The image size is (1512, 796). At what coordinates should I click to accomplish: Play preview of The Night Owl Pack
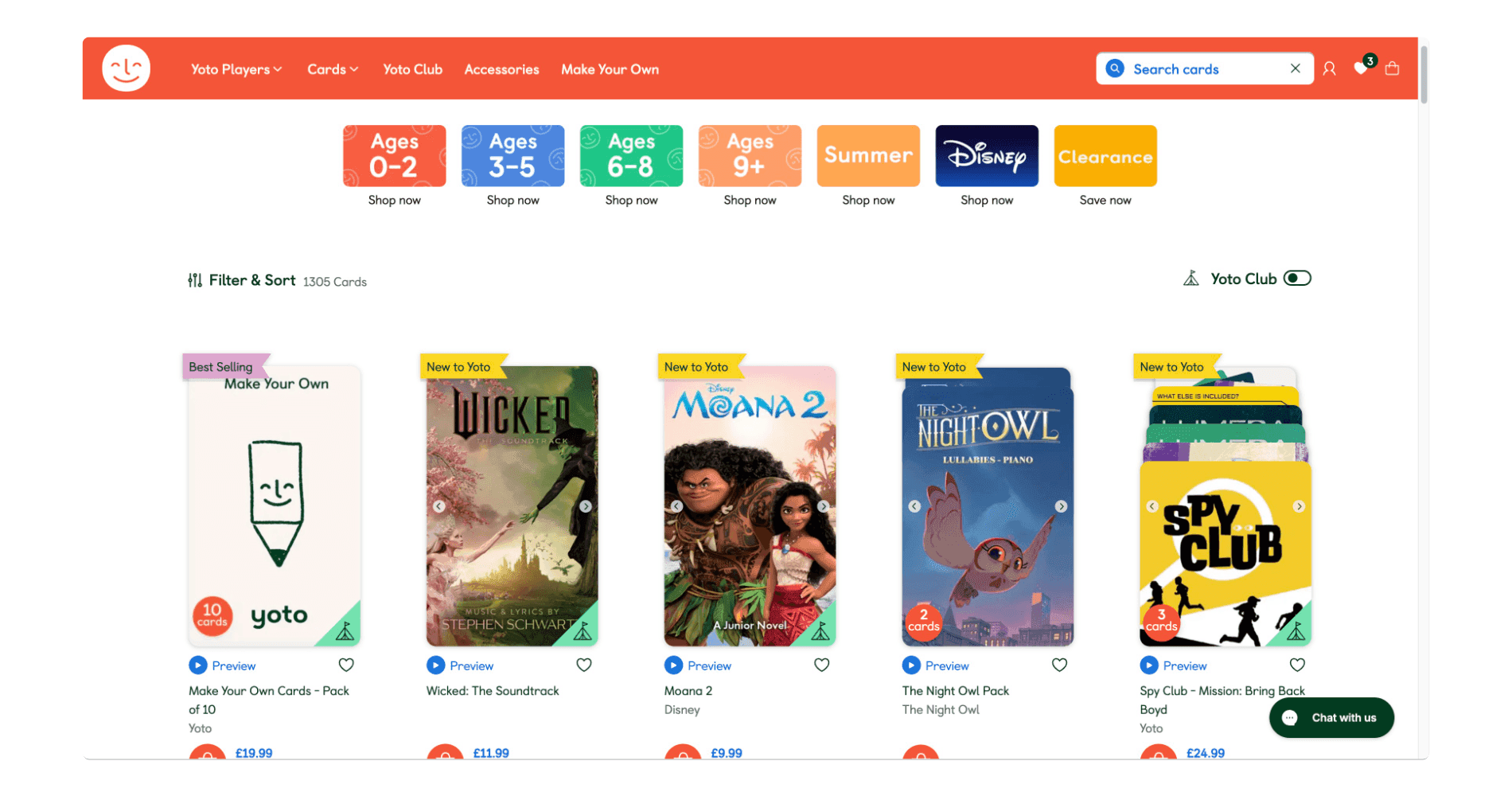pos(936,665)
